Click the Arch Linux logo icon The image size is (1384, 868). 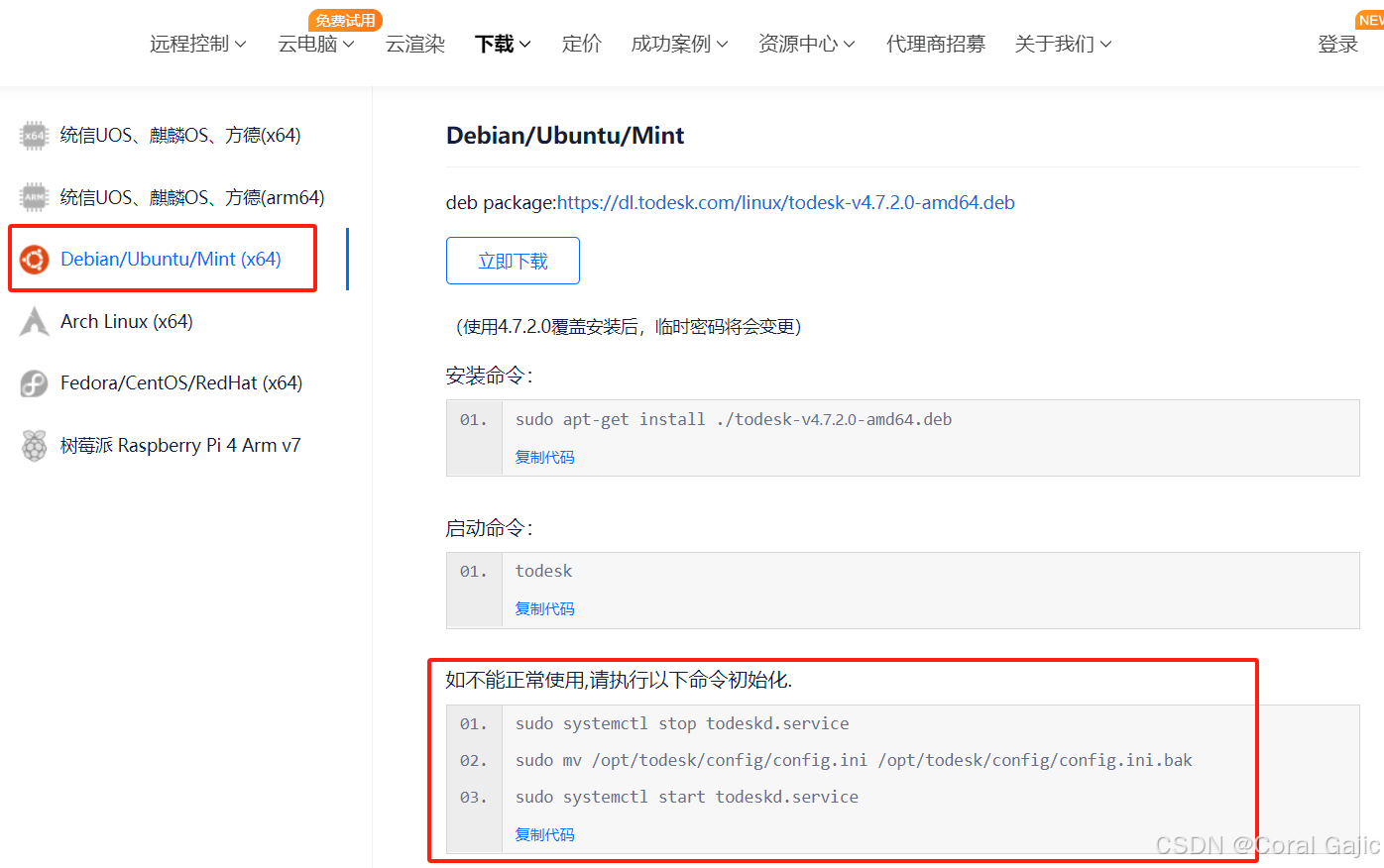(x=35, y=321)
